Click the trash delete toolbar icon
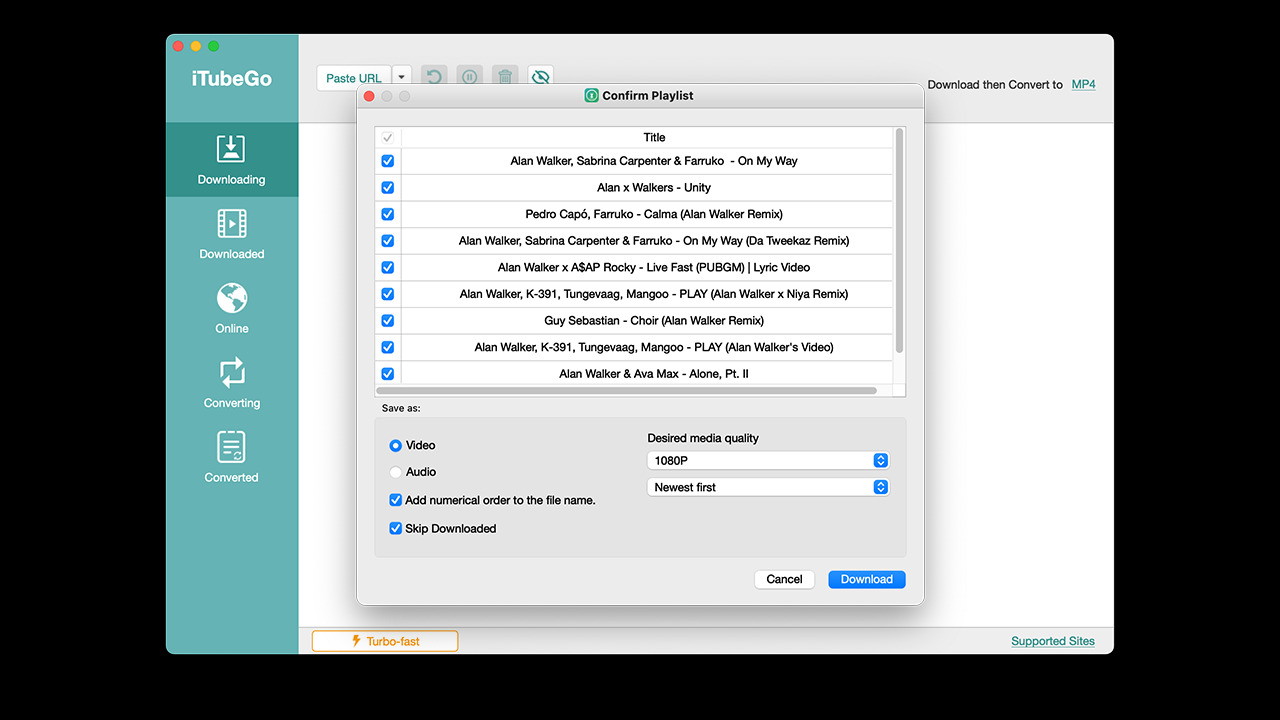 [505, 77]
